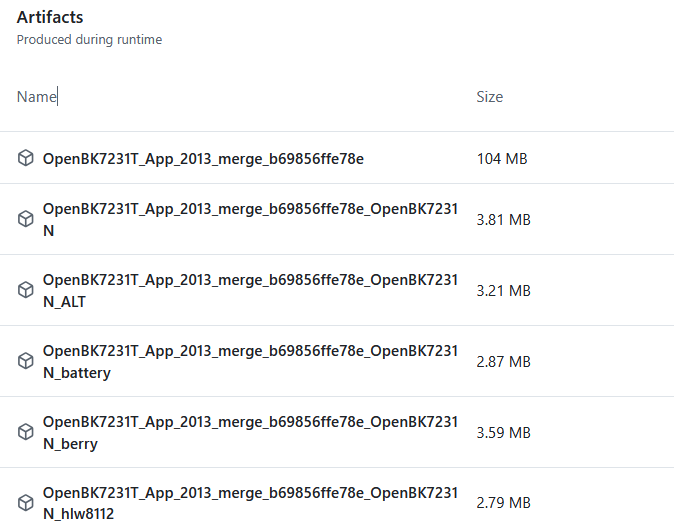This screenshot has height=532, width=674.
Task: Select the 2.79 MB size cell
Action: [x=503, y=502]
